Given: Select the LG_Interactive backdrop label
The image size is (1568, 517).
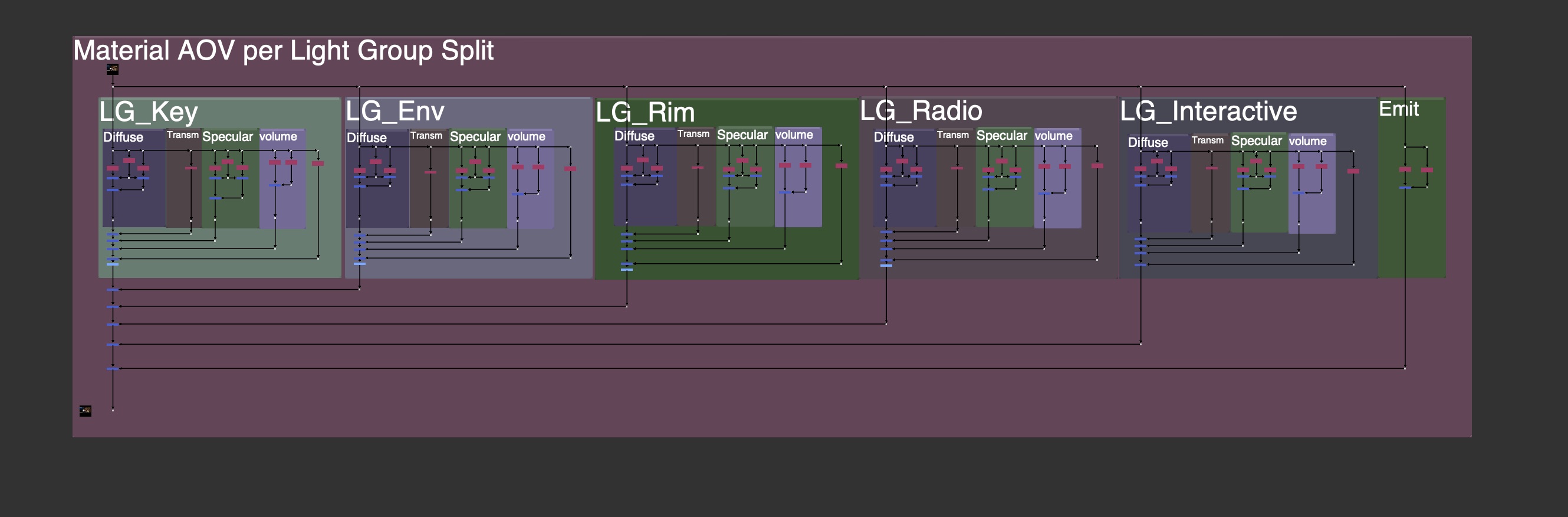Looking at the screenshot, I should (x=1208, y=112).
